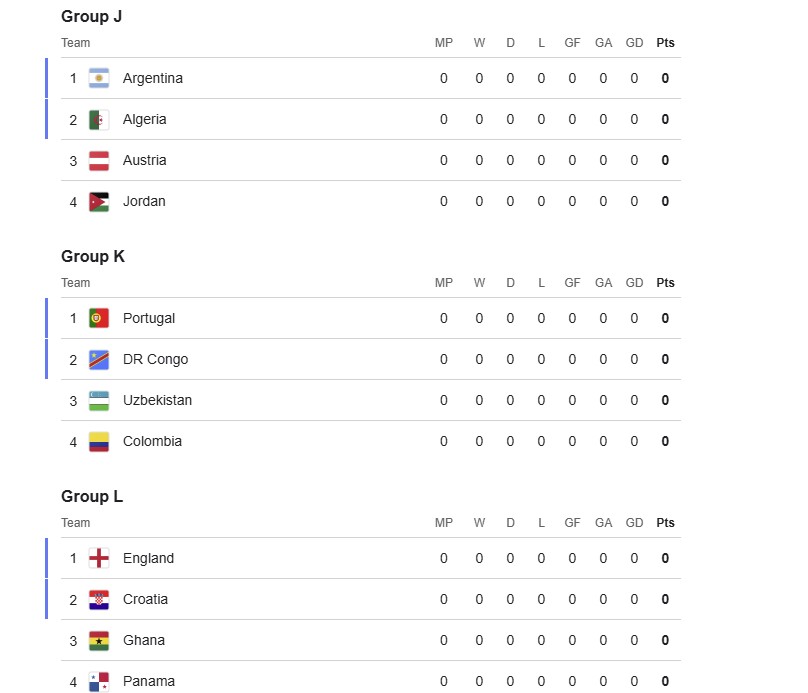Click the Uzbekistan flag icon
808x693 pixels.
98,400
